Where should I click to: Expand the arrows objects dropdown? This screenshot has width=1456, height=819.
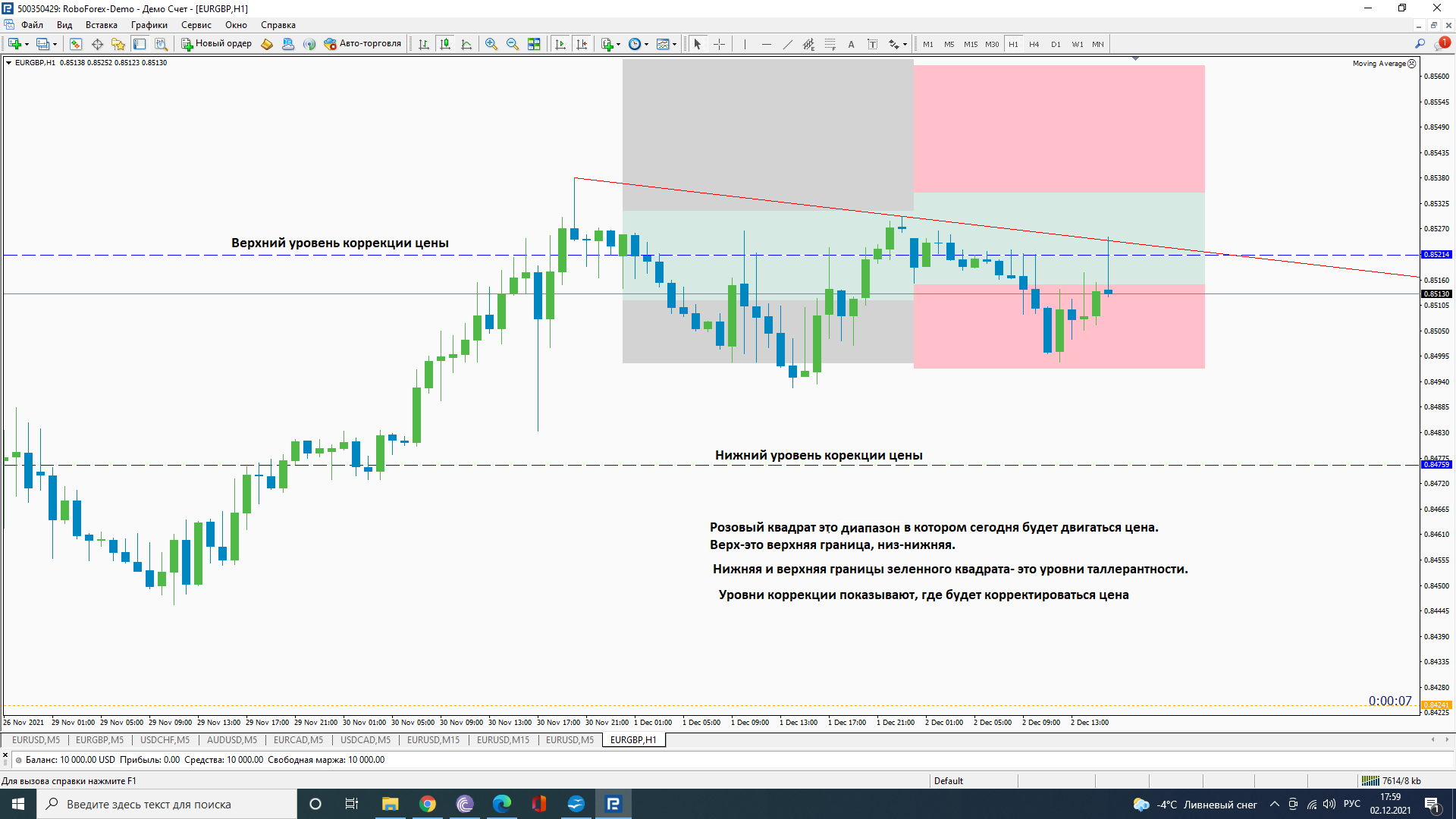(x=905, y=45)
